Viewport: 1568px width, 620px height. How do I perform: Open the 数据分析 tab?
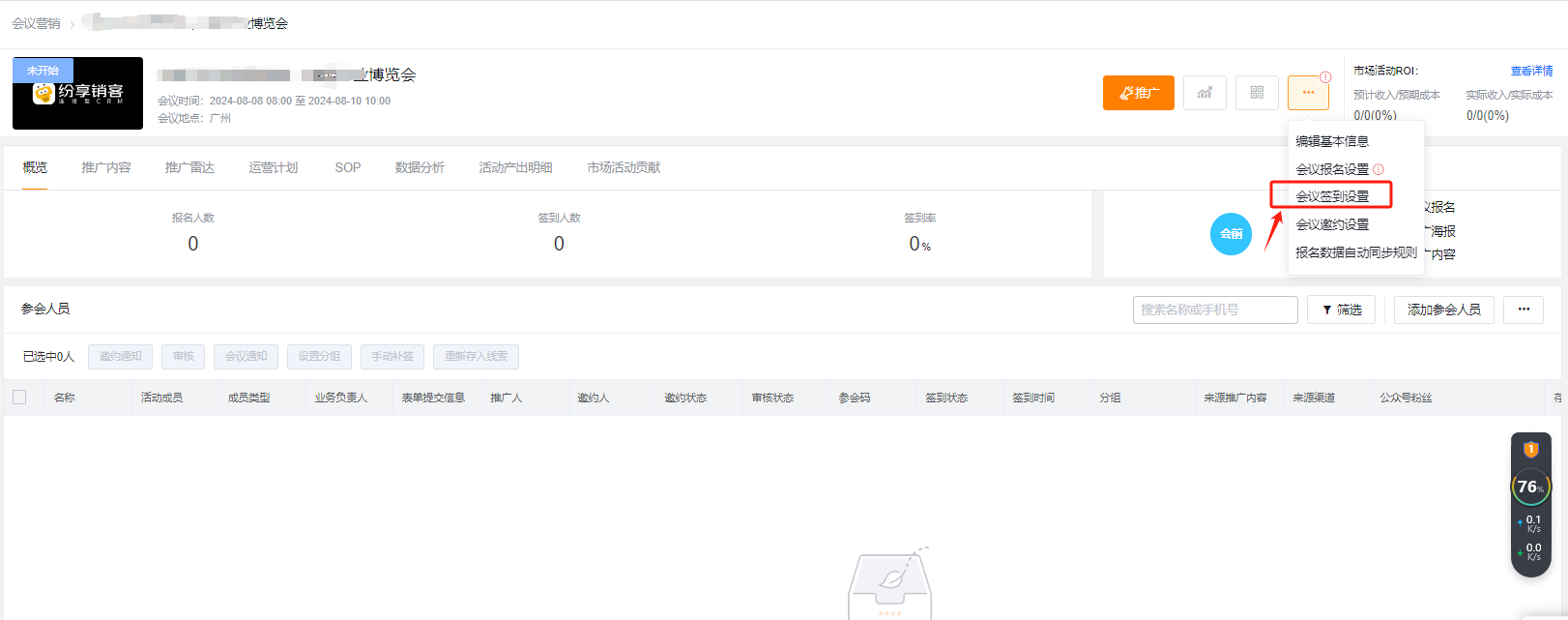[420, 167]
